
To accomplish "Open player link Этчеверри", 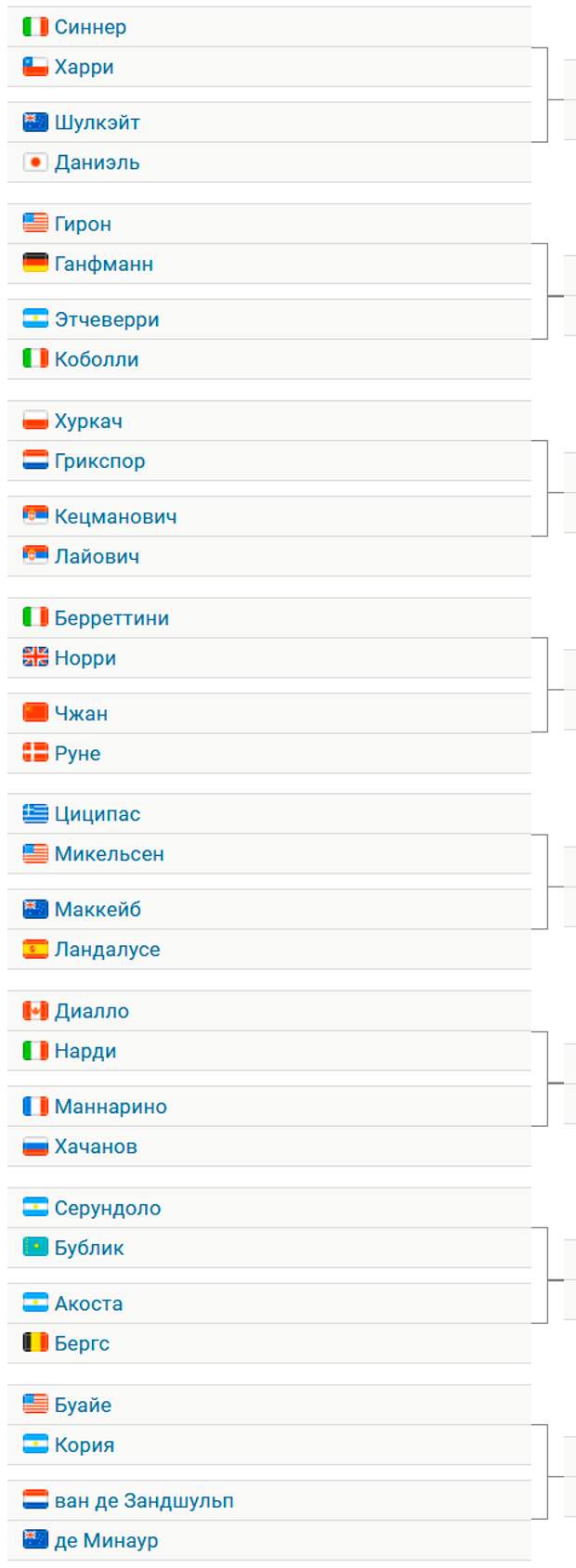I will point(107,319).
